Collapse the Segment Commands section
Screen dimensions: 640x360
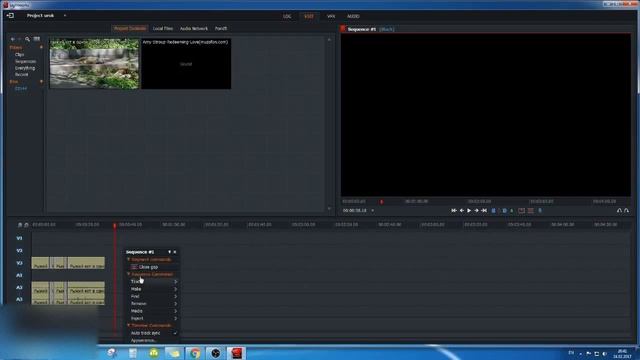pos(129,260)
